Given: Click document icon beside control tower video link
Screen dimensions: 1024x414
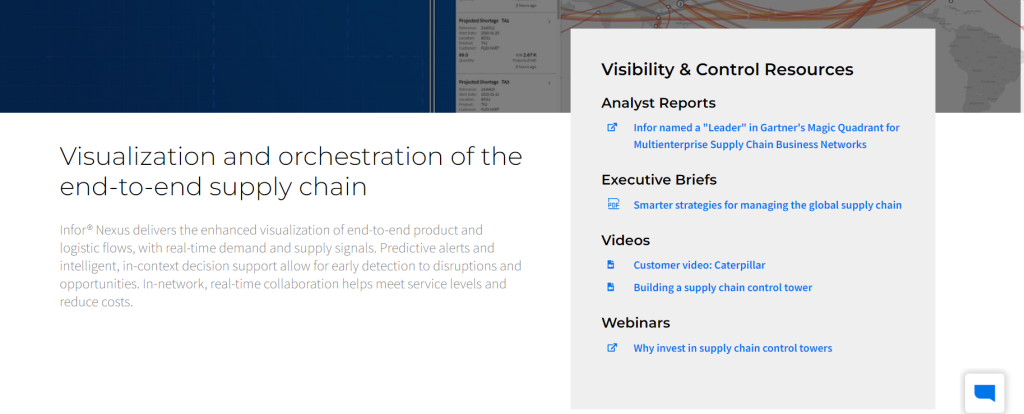Looking at the screenshot, I should [x=611, y=287].
